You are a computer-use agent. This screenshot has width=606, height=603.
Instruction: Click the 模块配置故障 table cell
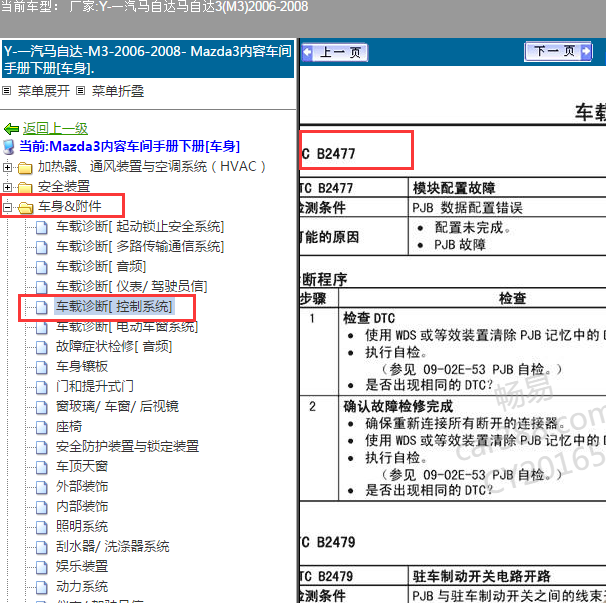click(x=454, y=188)
